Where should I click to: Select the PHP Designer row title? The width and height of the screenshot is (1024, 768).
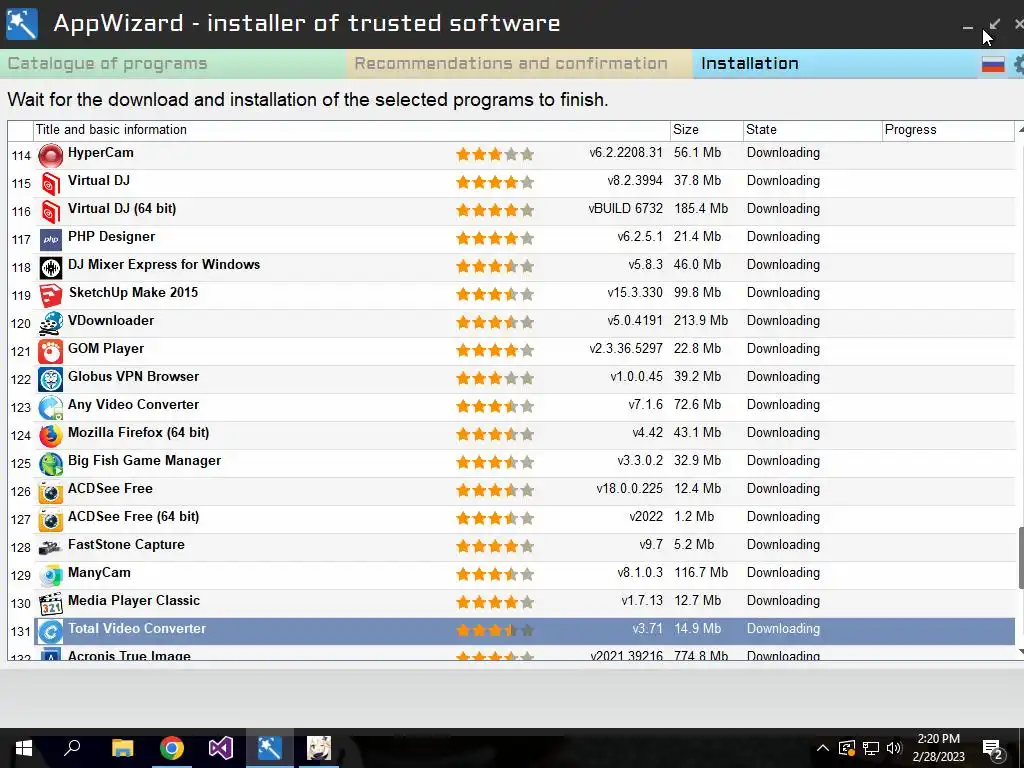click(112, 236)
